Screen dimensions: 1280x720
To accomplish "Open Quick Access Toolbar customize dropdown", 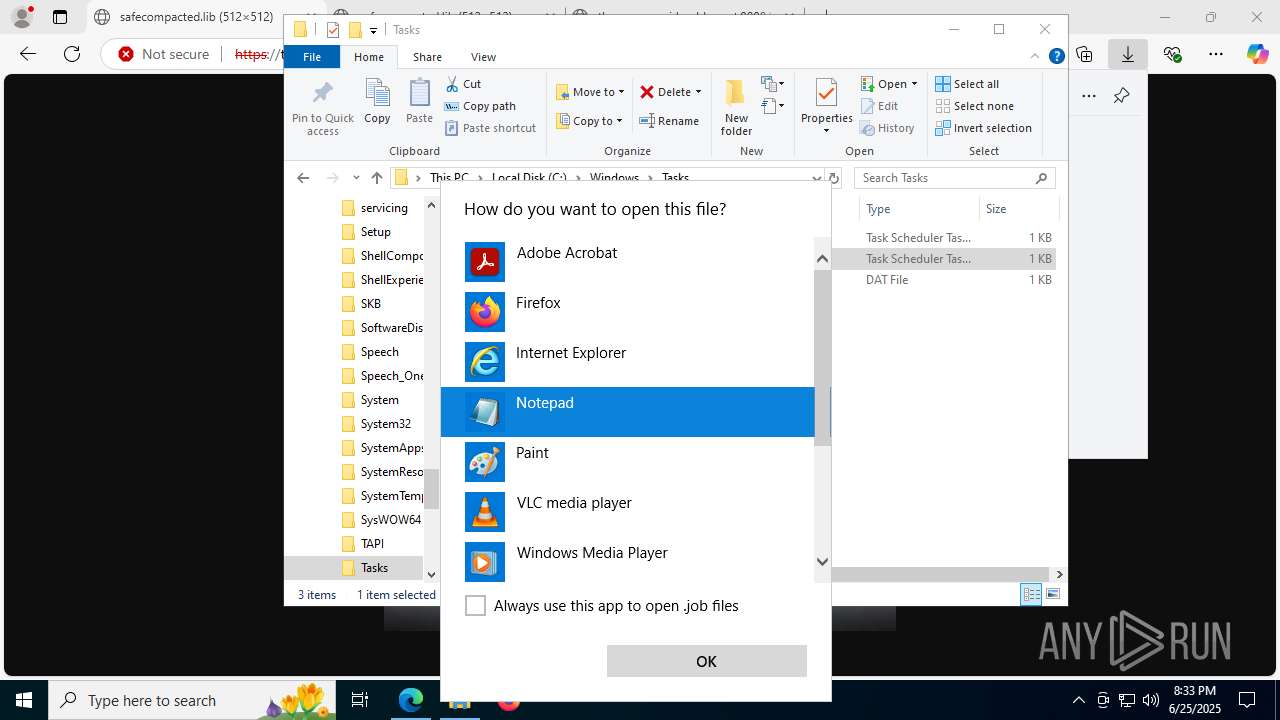I will (373, 30).
